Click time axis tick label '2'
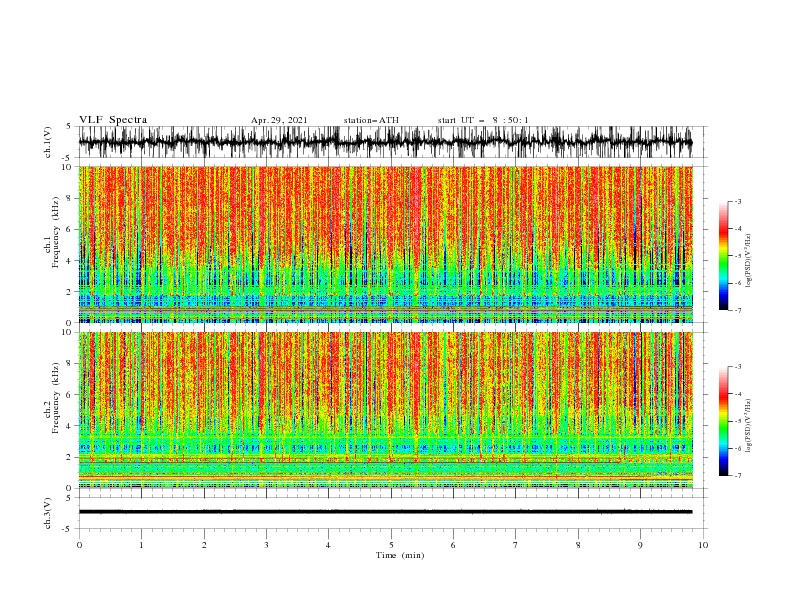792x612 pixels. tap(204, 545)
